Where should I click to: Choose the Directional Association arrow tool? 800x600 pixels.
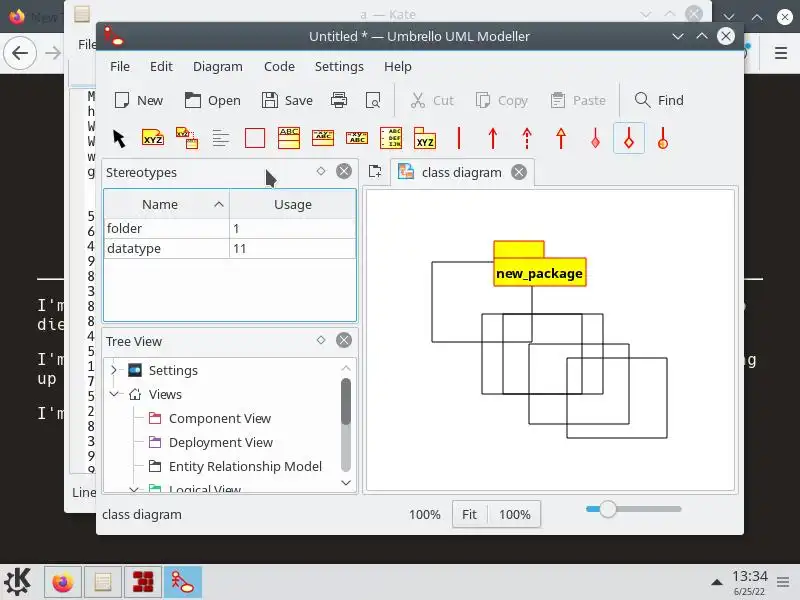point(493,138)
